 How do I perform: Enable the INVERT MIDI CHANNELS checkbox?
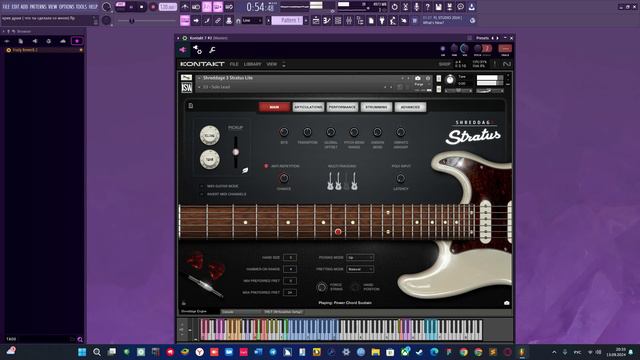pos(202,194)
